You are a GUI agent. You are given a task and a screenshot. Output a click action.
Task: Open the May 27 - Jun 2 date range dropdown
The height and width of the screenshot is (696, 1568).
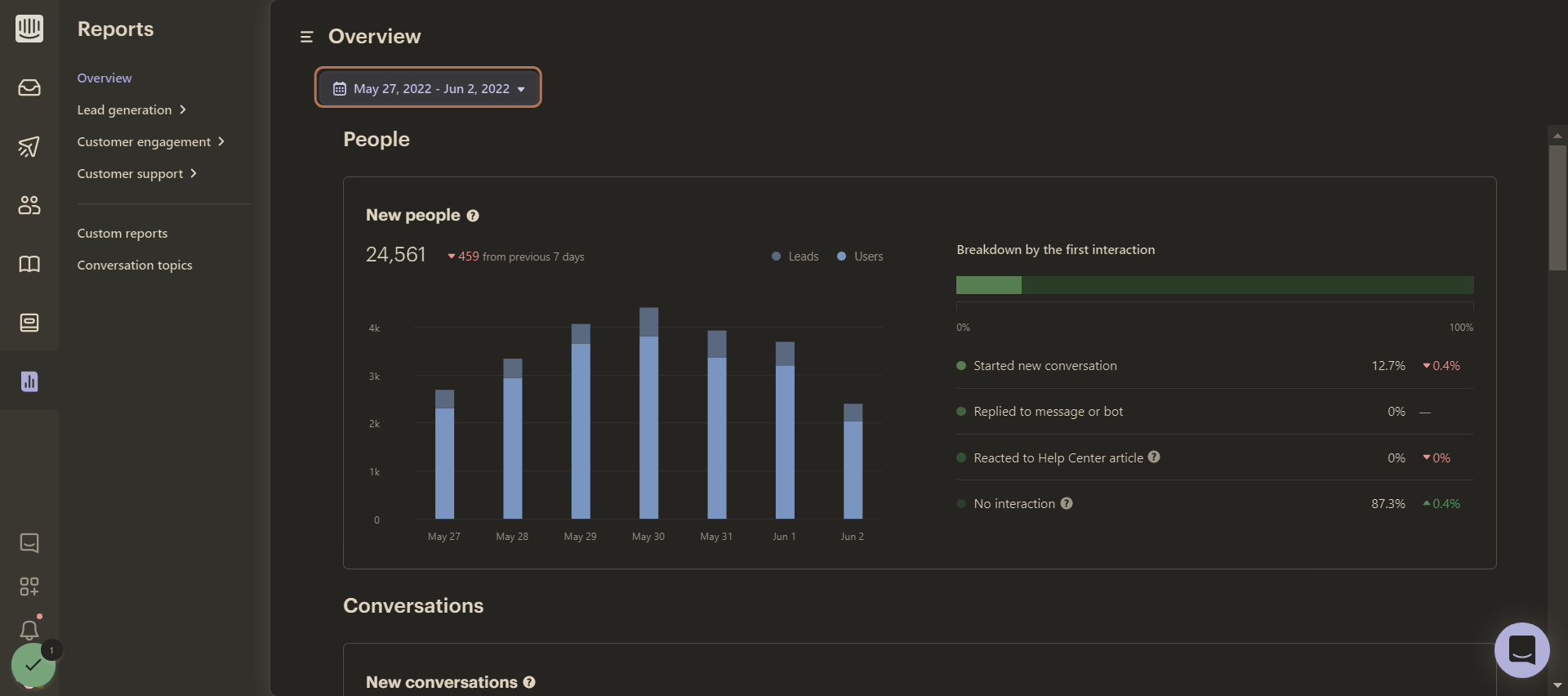428,88
